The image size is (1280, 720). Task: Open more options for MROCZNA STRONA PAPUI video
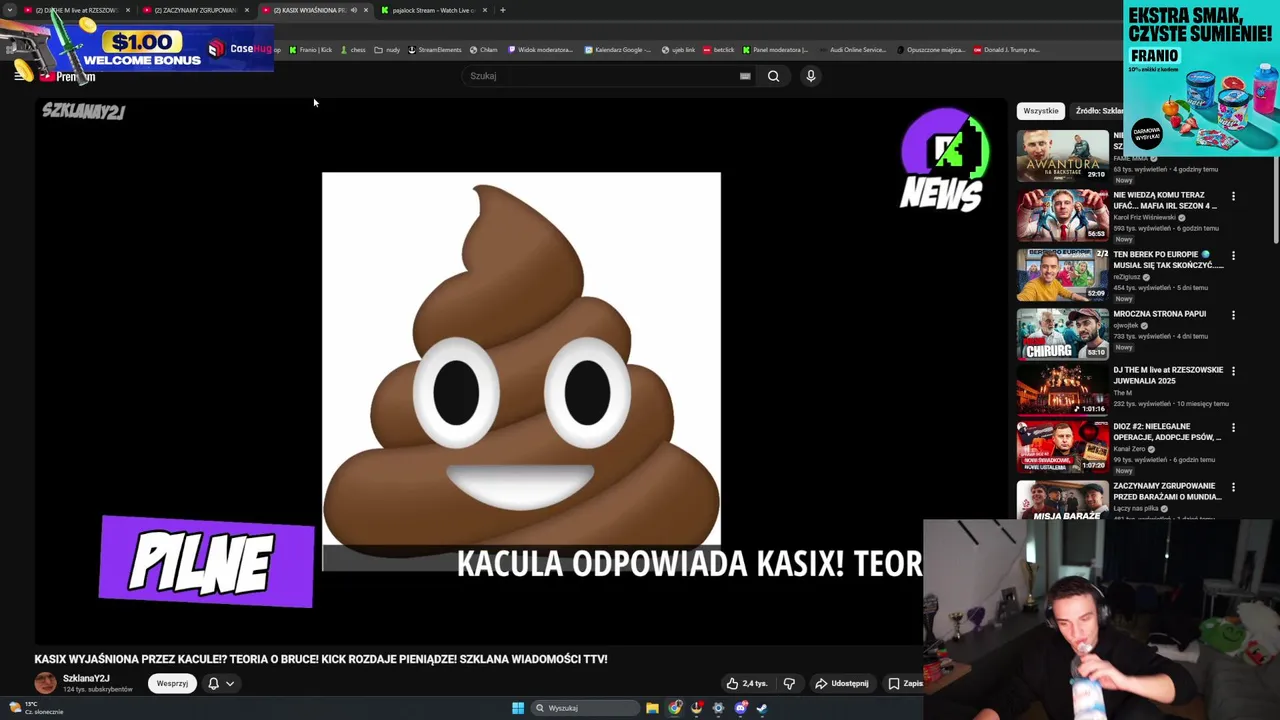(1233, 315)
